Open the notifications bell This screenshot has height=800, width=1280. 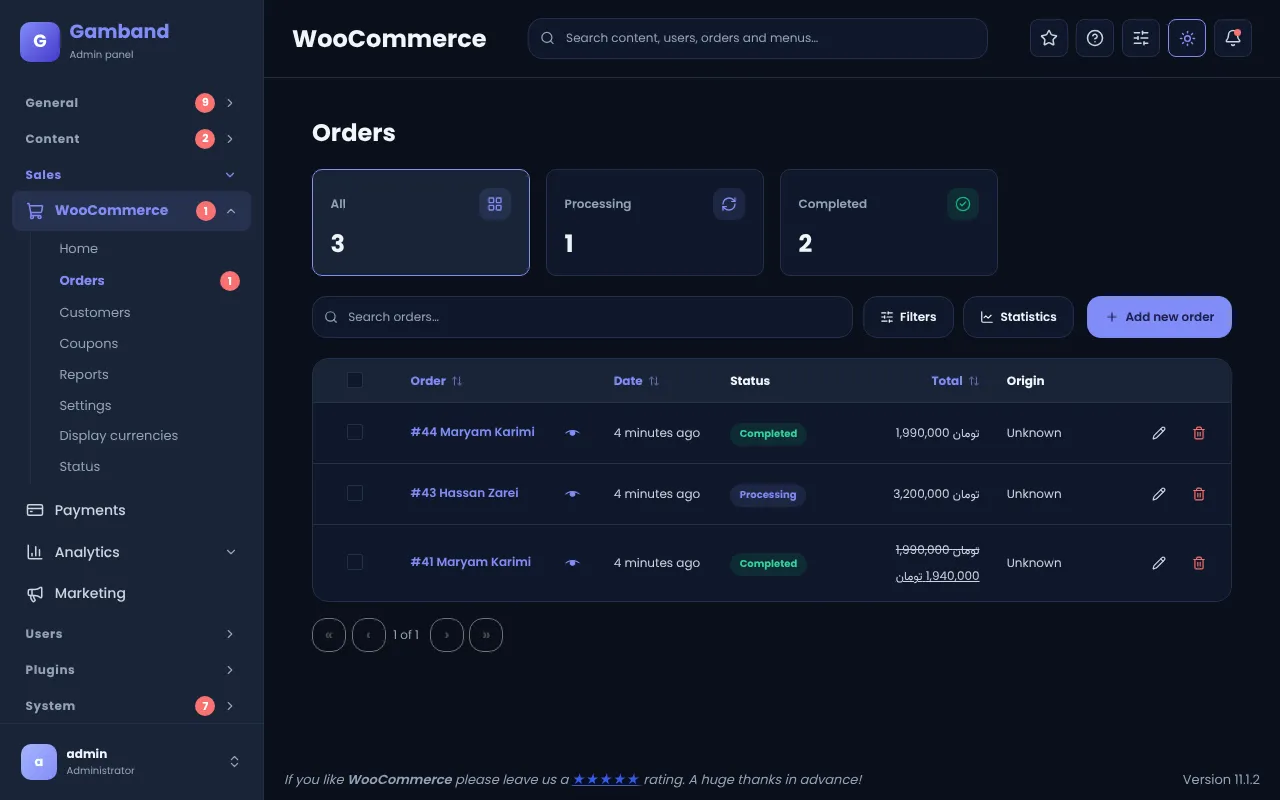coord(1233,38)
